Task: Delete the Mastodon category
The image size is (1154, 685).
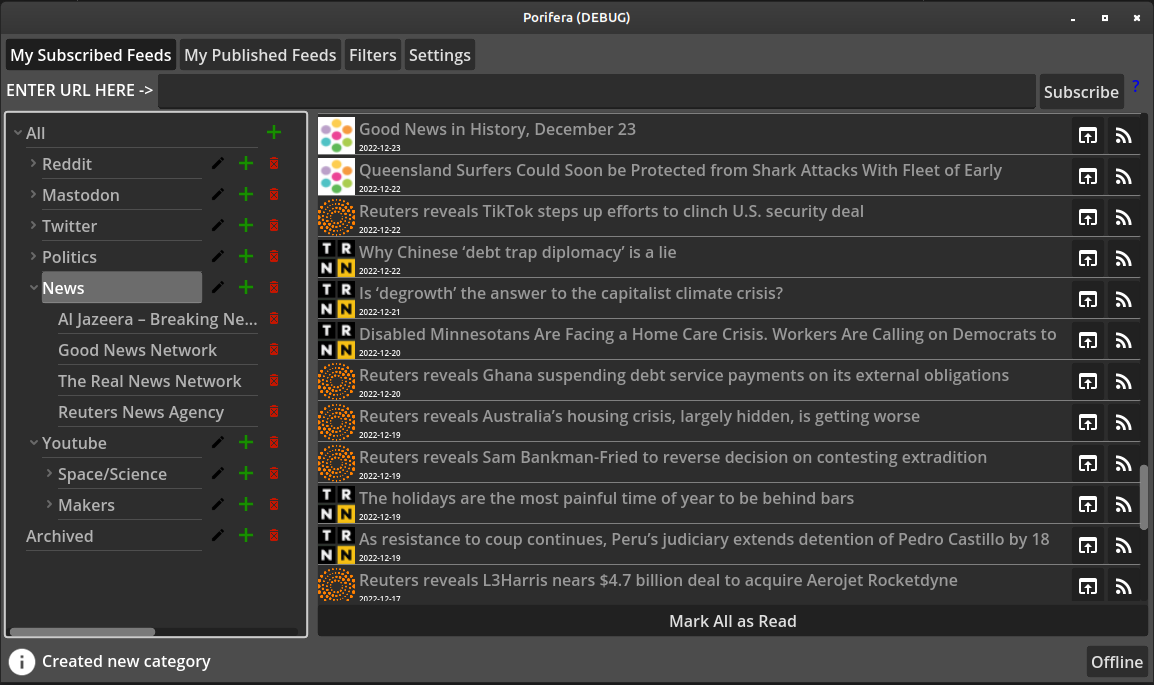Action: click(x=274, y=194)
